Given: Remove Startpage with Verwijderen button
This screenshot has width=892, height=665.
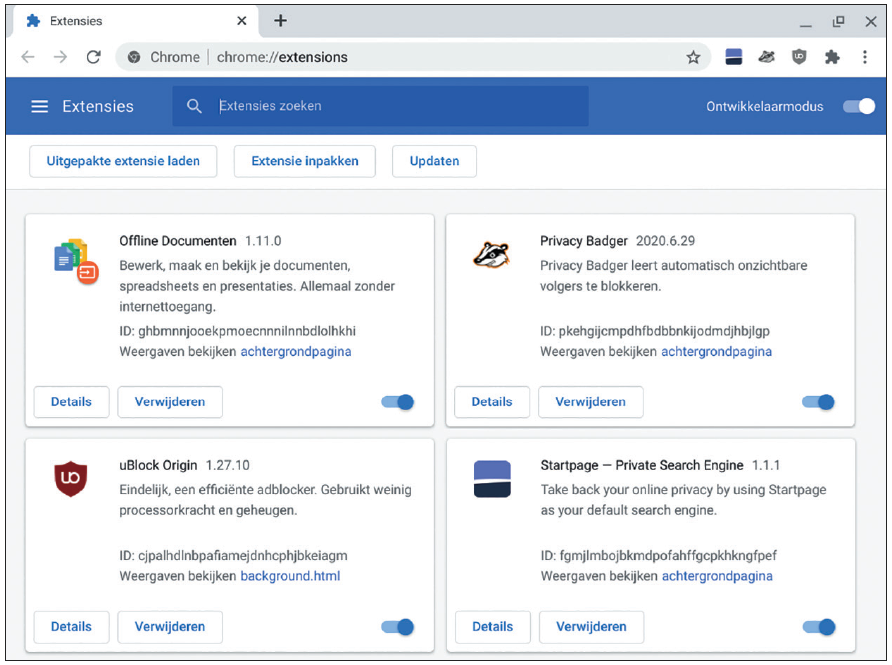Looking at the screenshot, I should 591,626.
